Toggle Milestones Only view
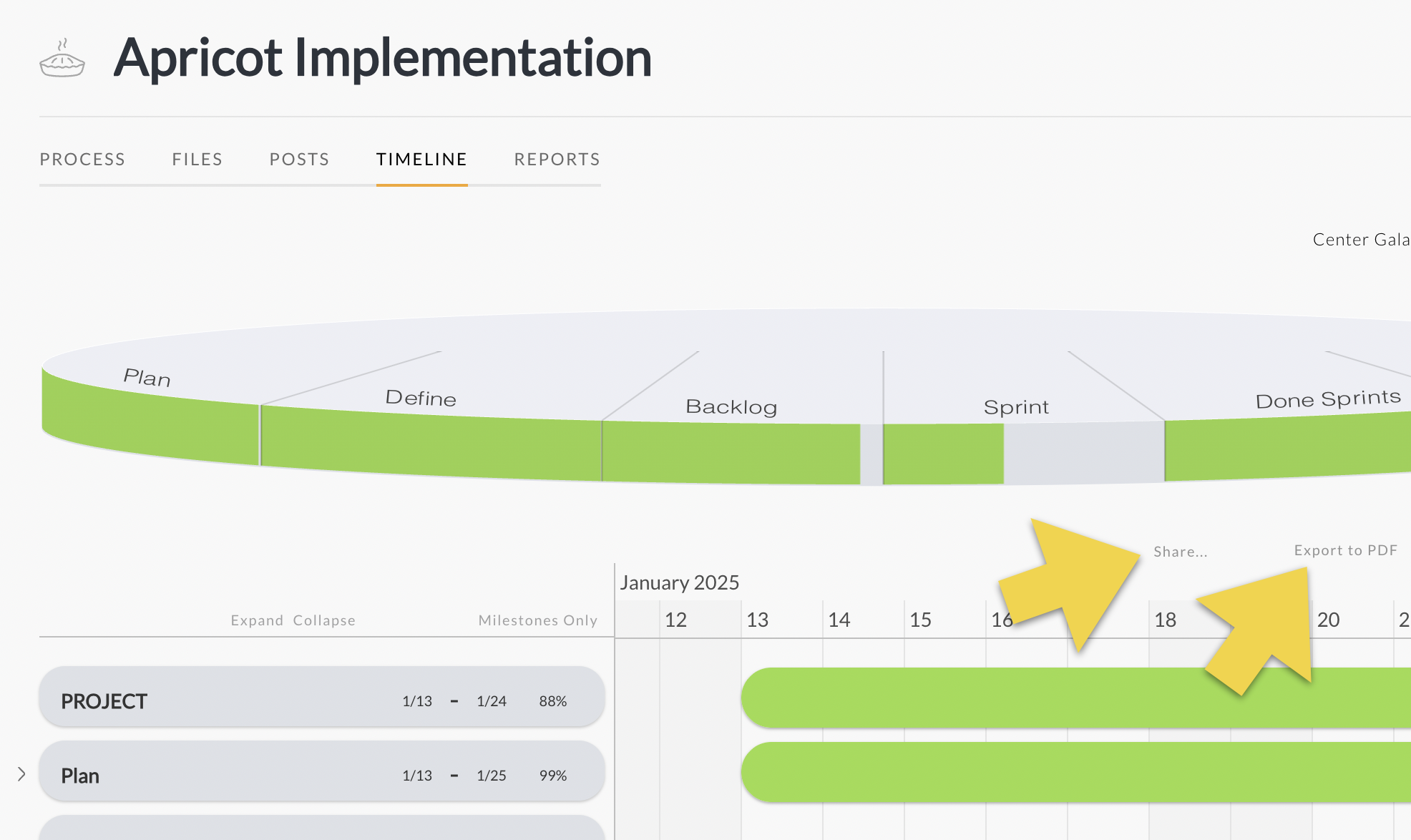This screenshot has height=840, width=1411. click(537, 620)
